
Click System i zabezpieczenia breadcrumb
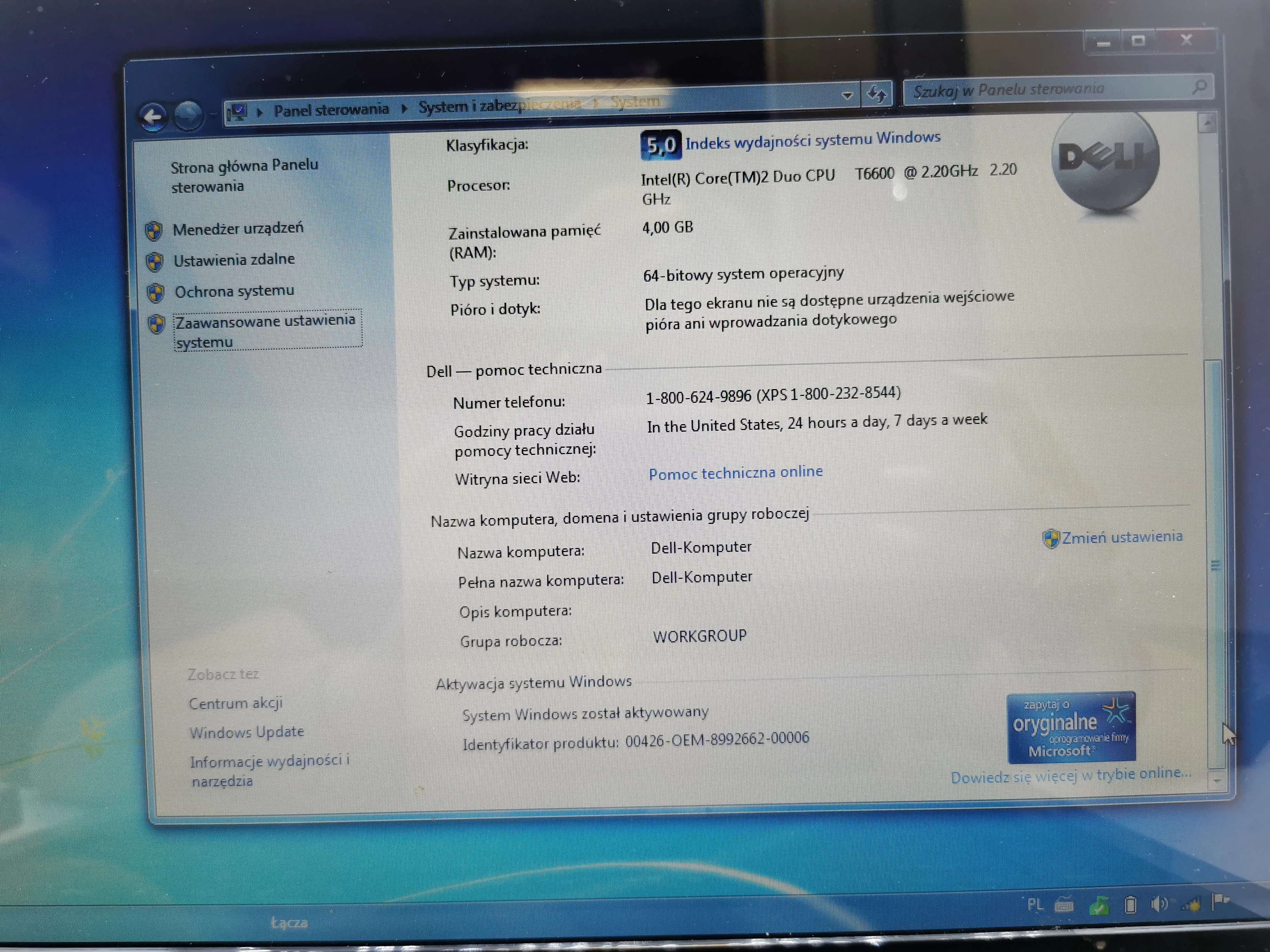click(x=500, y=105)
